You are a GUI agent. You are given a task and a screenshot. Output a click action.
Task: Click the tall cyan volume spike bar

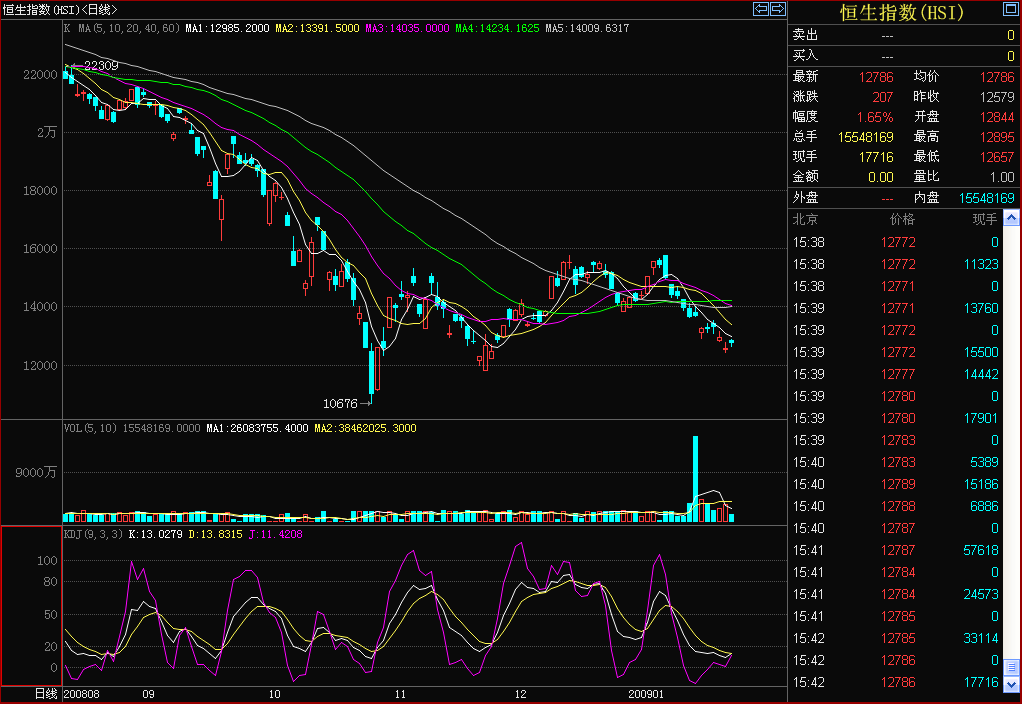pos(695,478)
